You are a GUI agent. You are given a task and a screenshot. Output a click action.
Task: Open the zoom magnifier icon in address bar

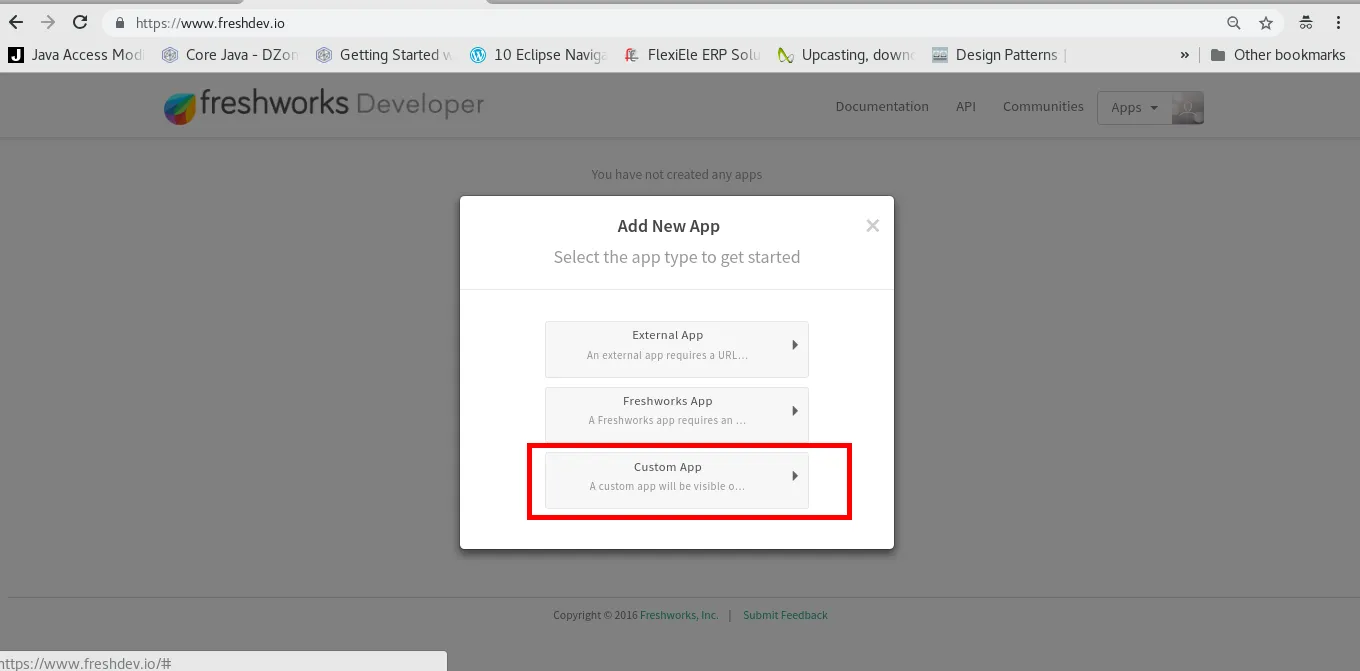point(1234,23)
